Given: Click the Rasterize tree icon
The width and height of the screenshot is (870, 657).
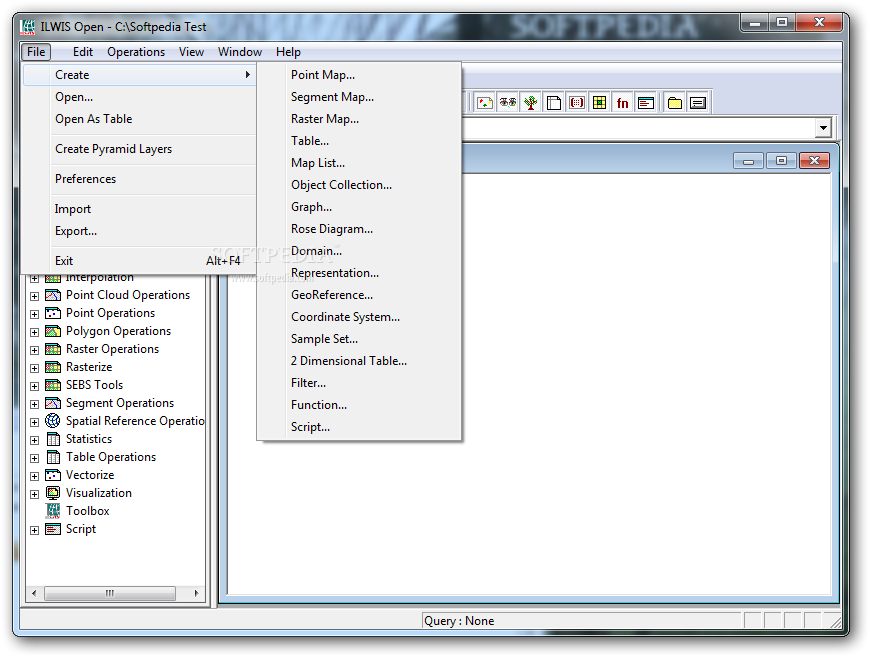Looking at the screenshot, I should pos(53,367).
